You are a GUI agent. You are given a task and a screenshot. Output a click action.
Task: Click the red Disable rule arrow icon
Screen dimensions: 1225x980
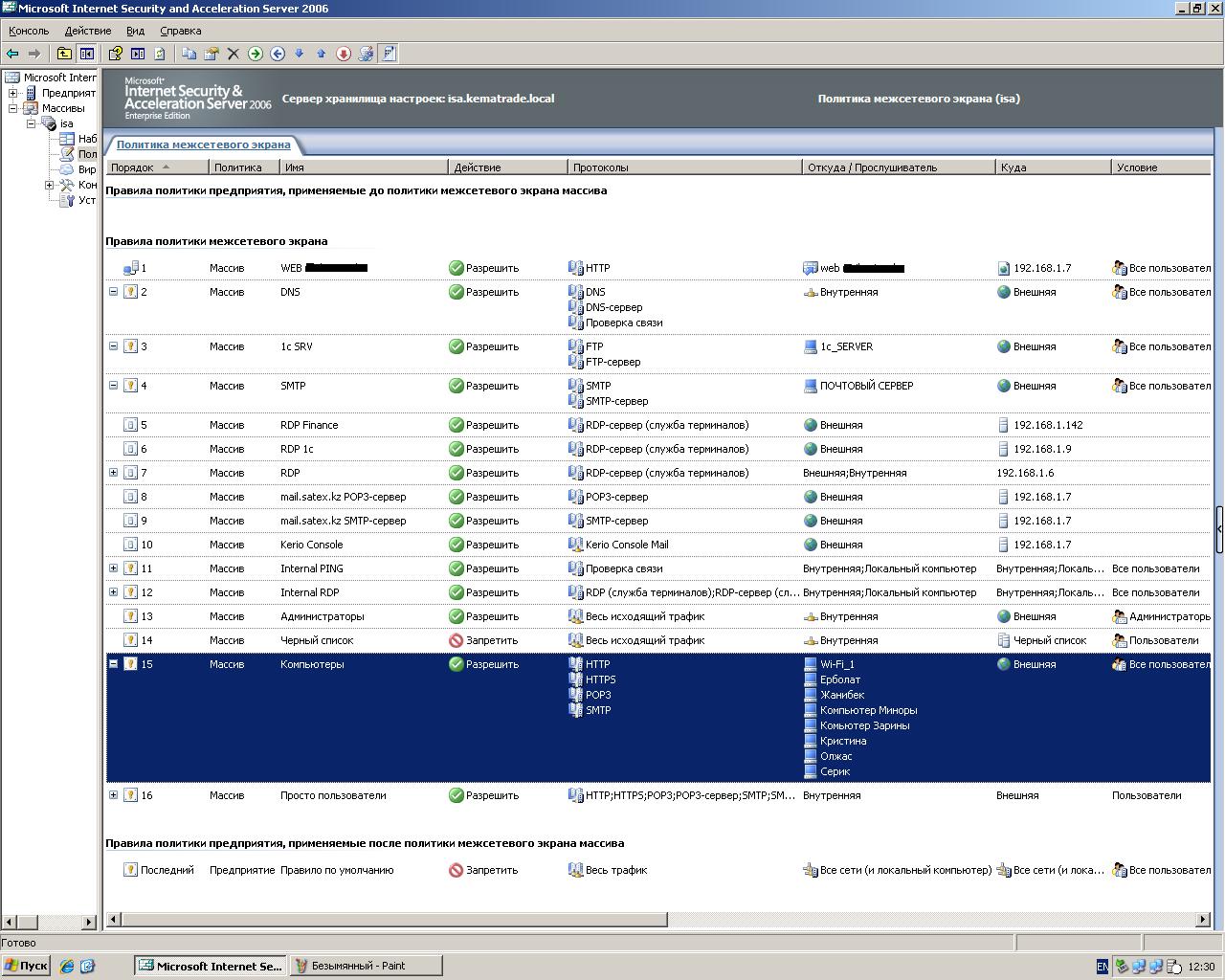(344, 54)
